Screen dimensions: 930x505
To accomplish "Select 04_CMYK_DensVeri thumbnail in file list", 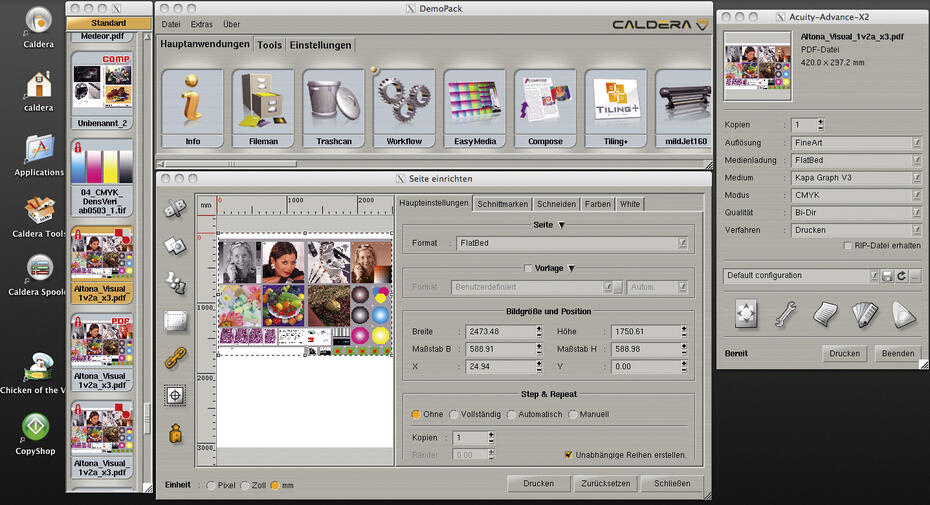I will pyautogui.click(x=102, y=177).
